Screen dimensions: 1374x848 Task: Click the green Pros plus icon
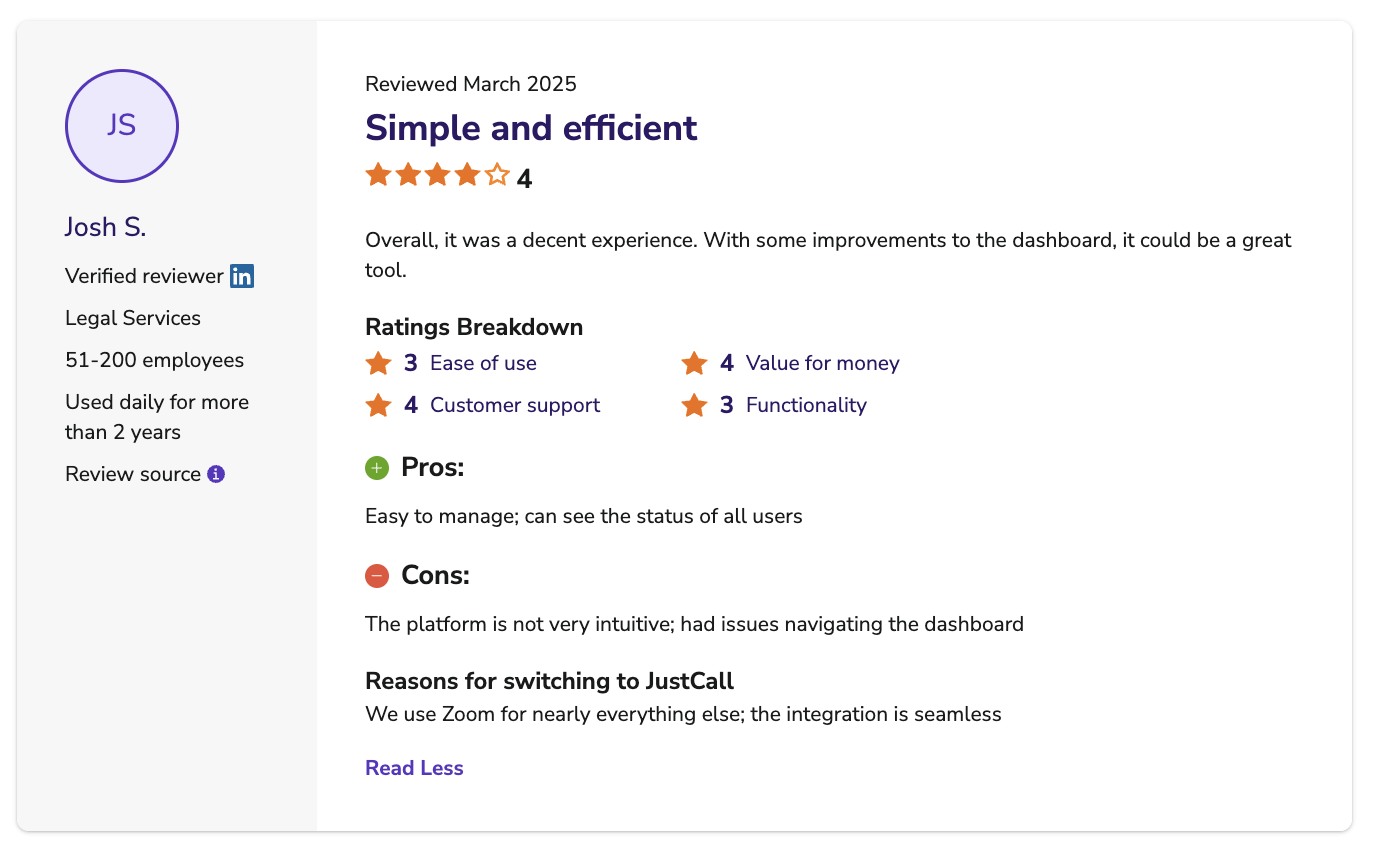click(x=377, y=467)
